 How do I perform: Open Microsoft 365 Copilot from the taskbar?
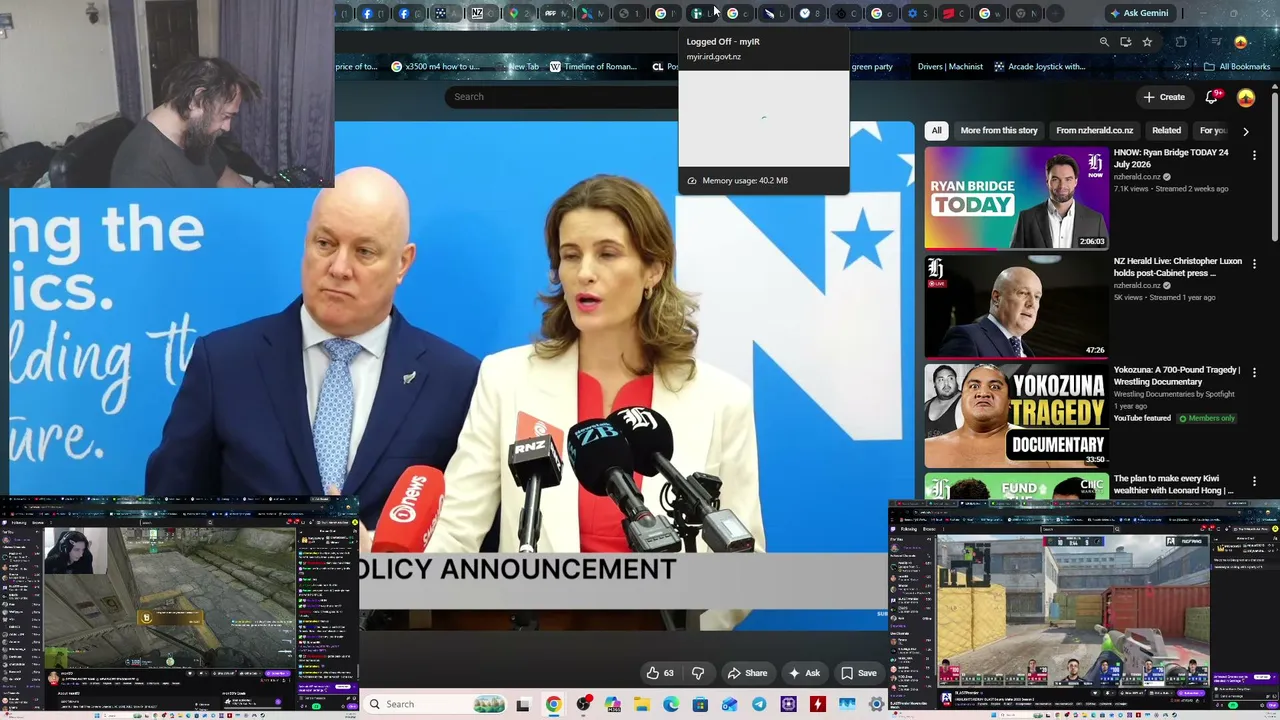(x=612, y=705)
